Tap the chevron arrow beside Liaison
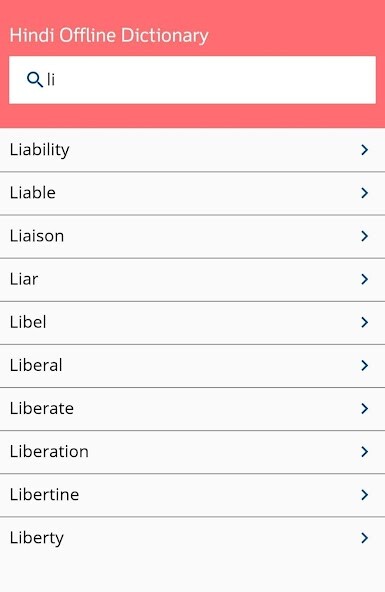Viewport: 385px width, 592px height. (364, 236)
